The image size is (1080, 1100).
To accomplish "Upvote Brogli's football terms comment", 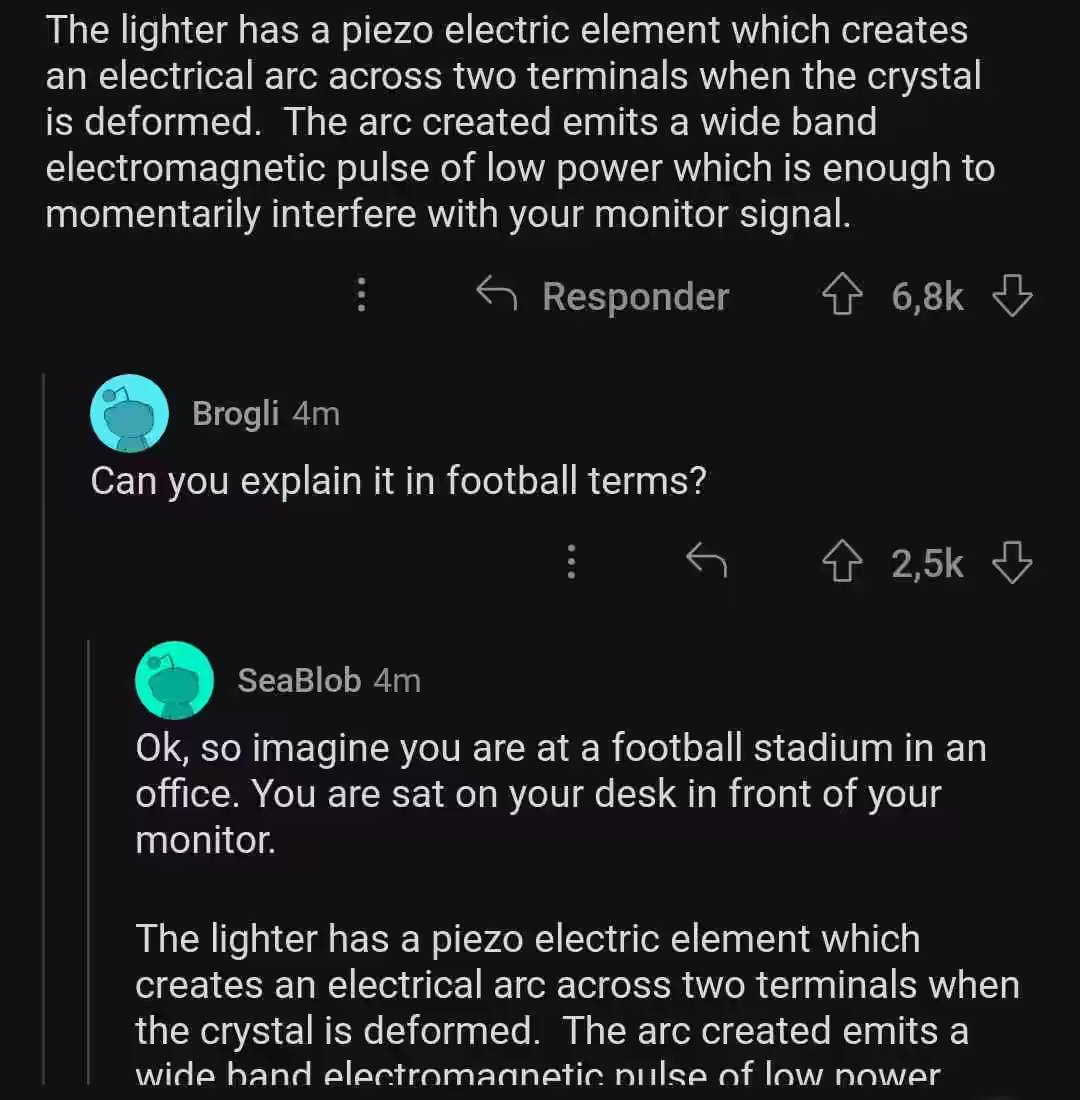I will click(841, 562).
